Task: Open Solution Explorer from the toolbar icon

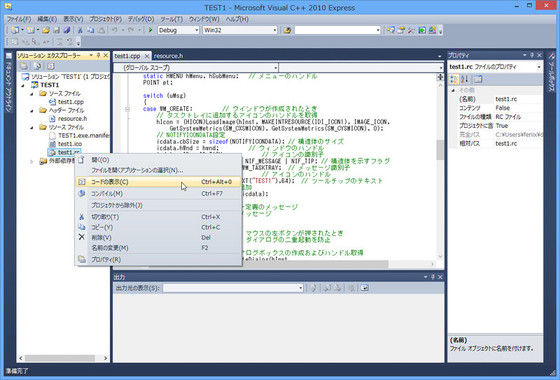Action: [x=391, y=30]
